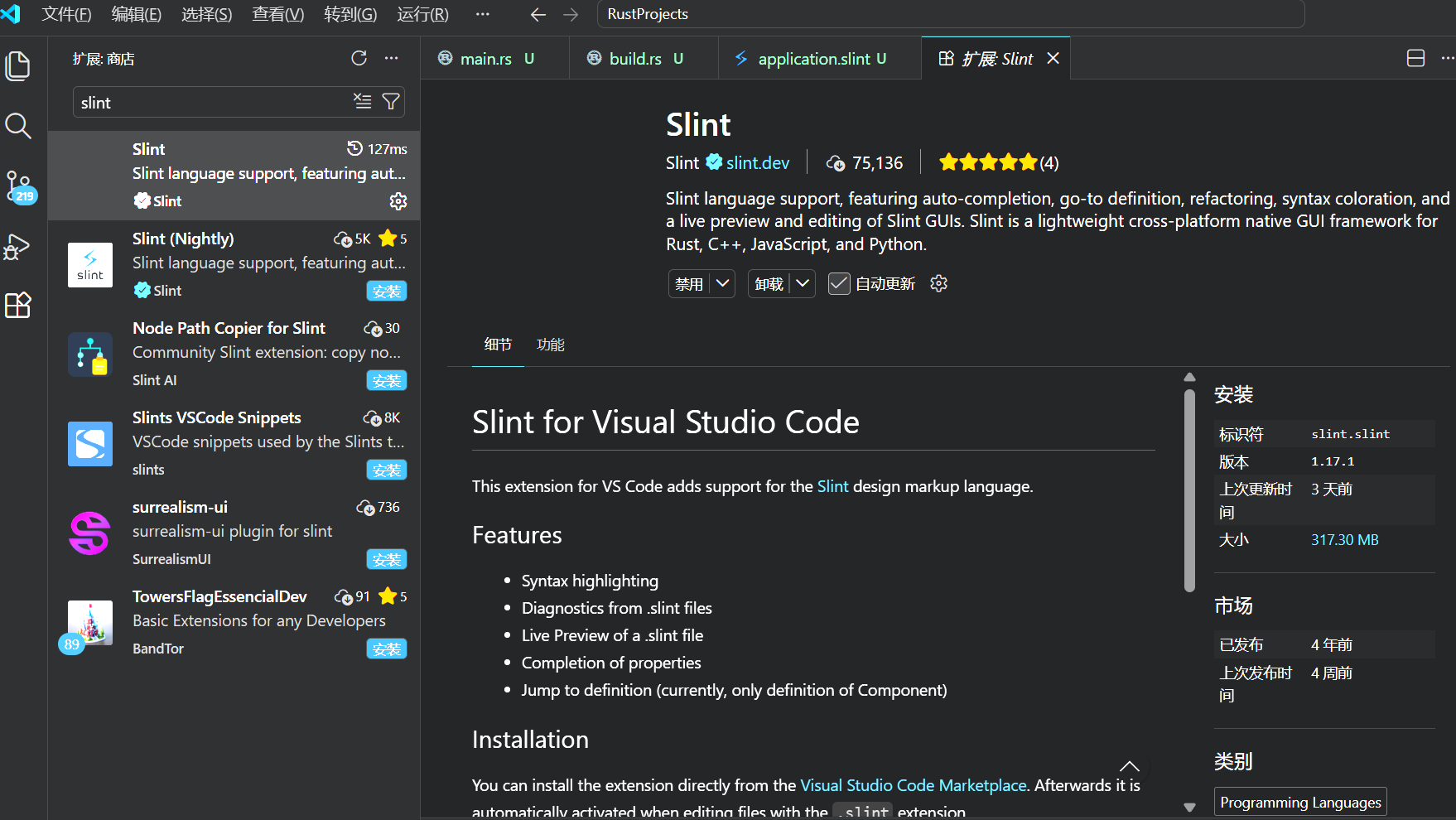Click the Node Path Copier extension icon
1456x820 pixels.
90,355
